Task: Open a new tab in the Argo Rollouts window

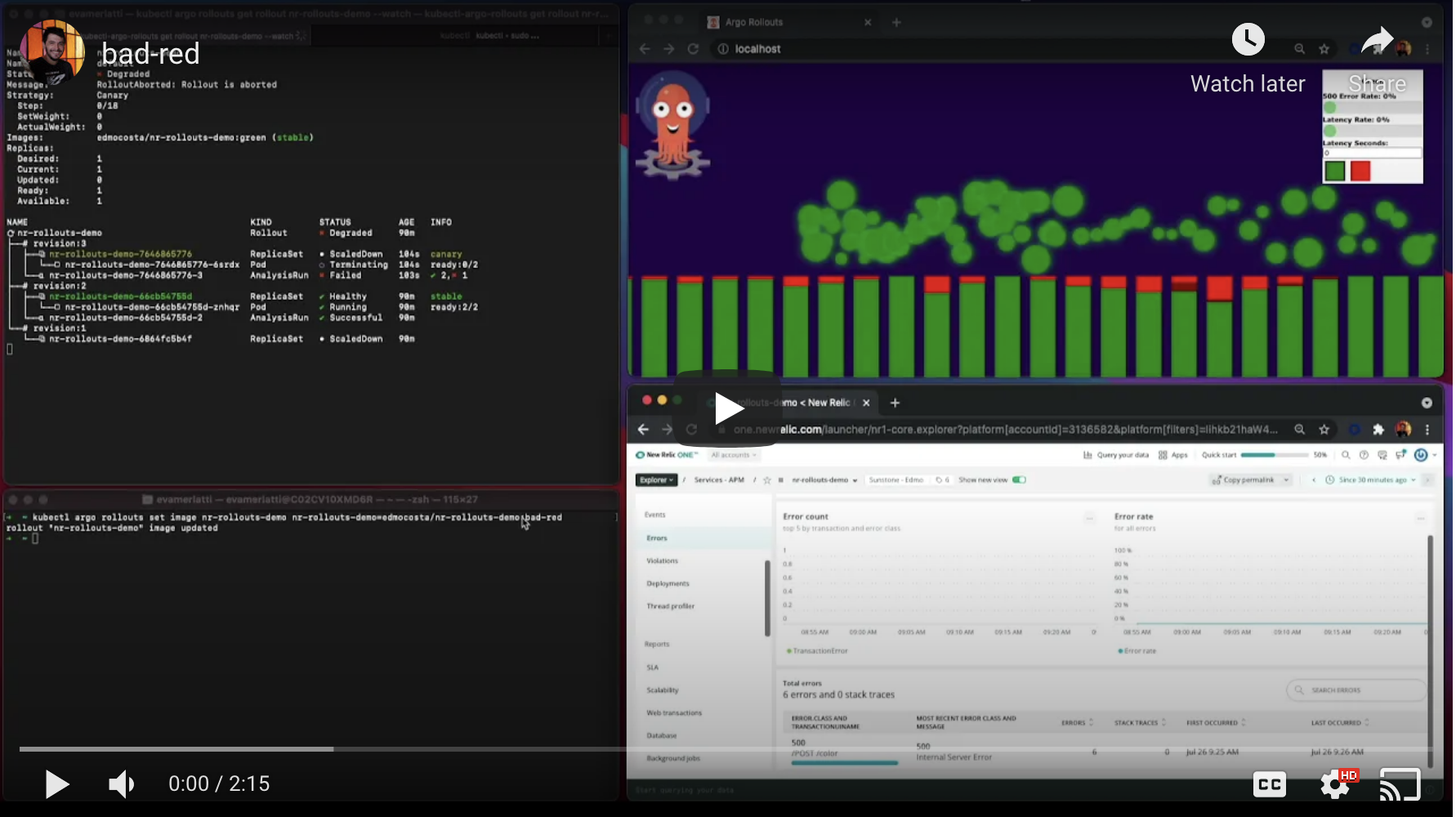Action: click(x=896, y=22)
